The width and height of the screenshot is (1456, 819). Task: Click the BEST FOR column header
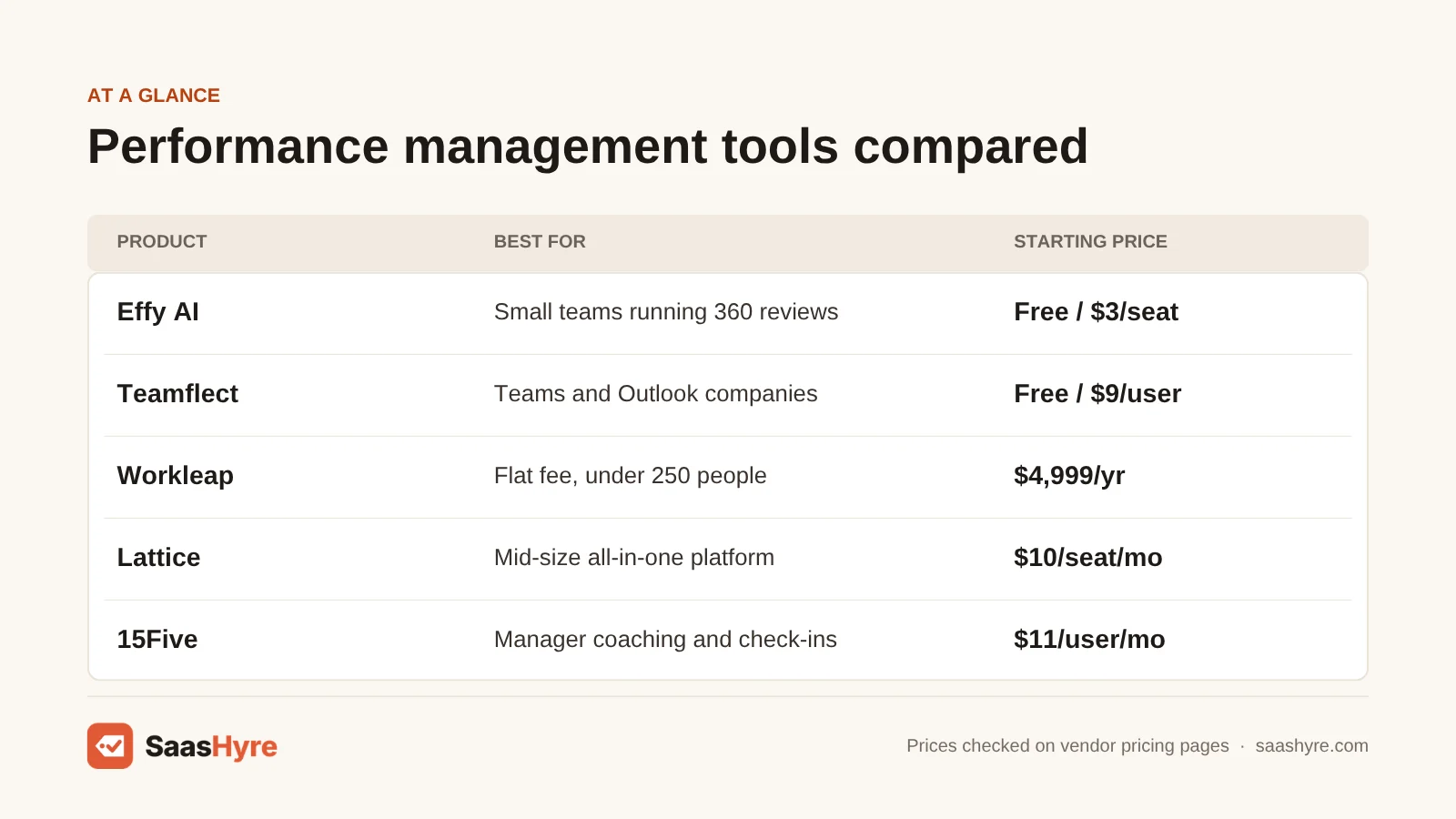coord(540,242)
